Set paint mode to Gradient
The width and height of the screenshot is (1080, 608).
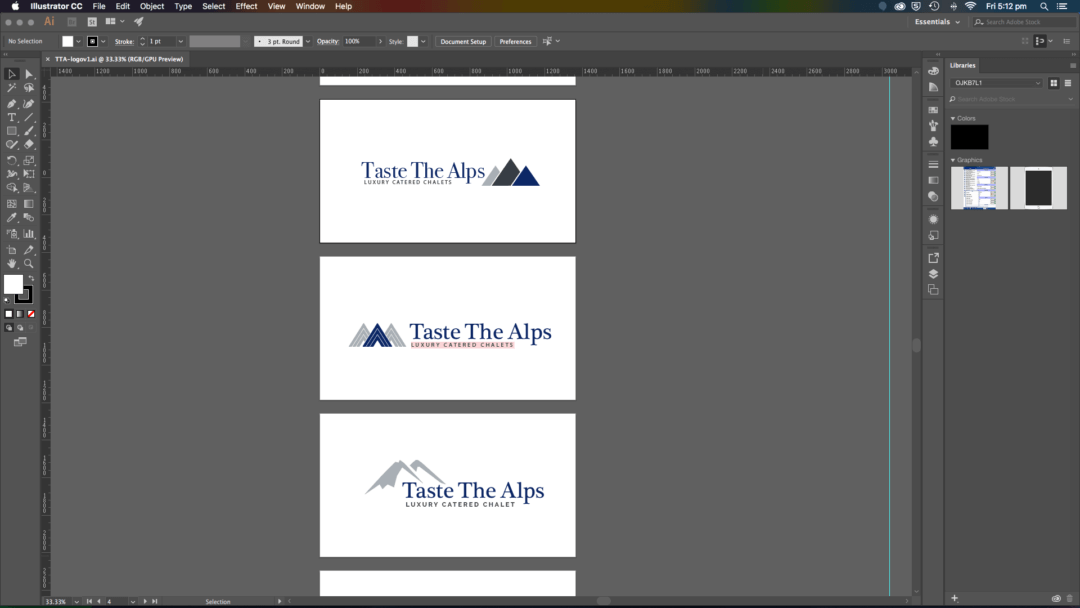click(20, 314)
